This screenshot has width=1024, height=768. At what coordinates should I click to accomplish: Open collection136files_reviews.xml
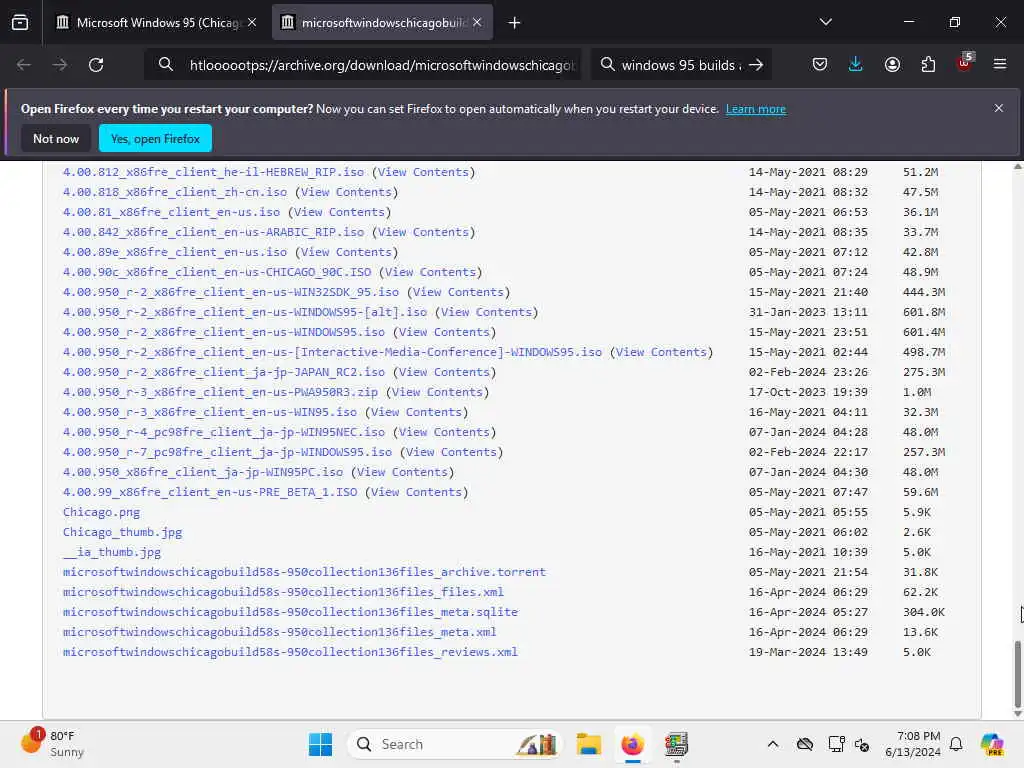(x=290, y=652)
